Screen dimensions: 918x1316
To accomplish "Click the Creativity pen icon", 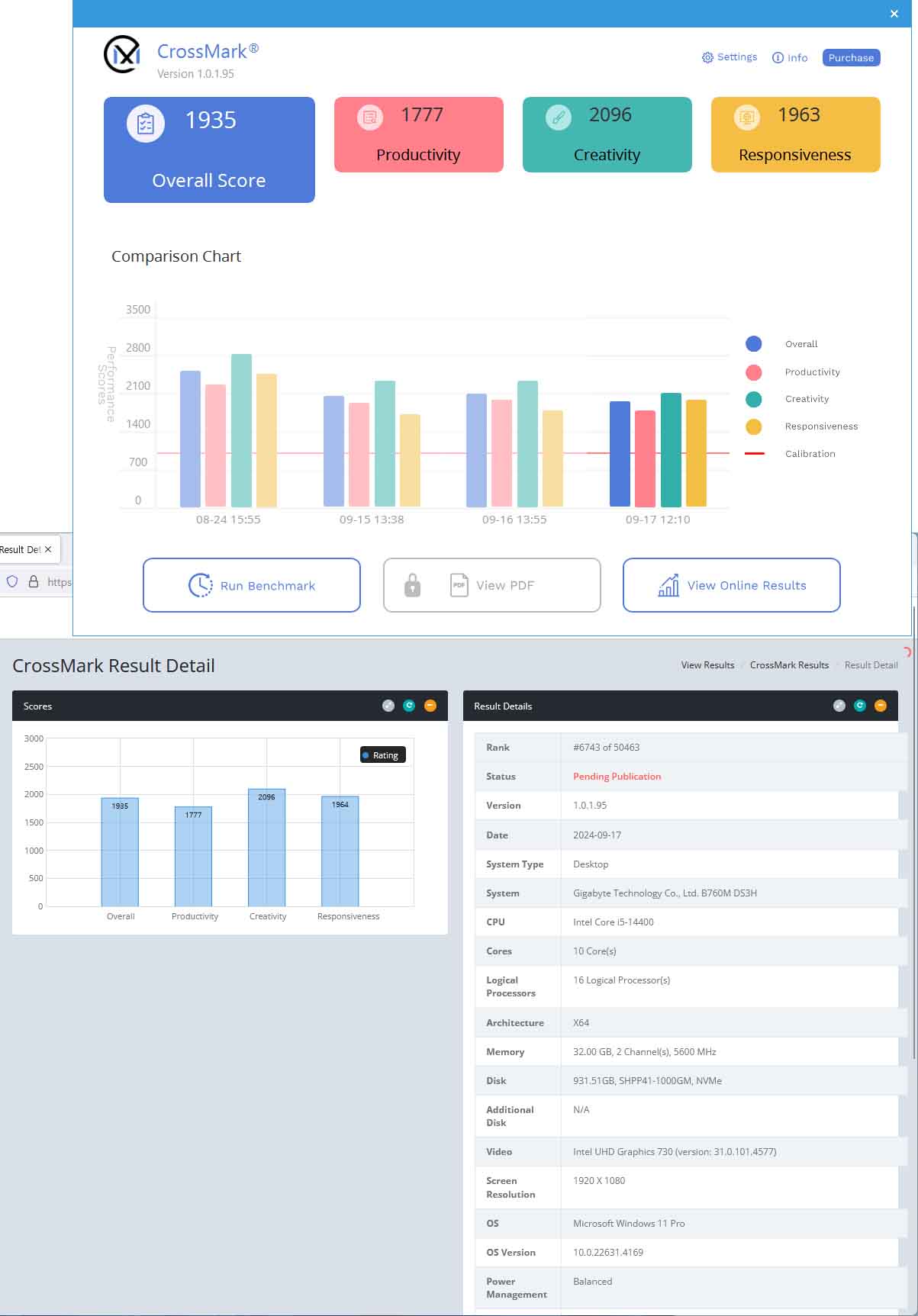I will point(559,117).
